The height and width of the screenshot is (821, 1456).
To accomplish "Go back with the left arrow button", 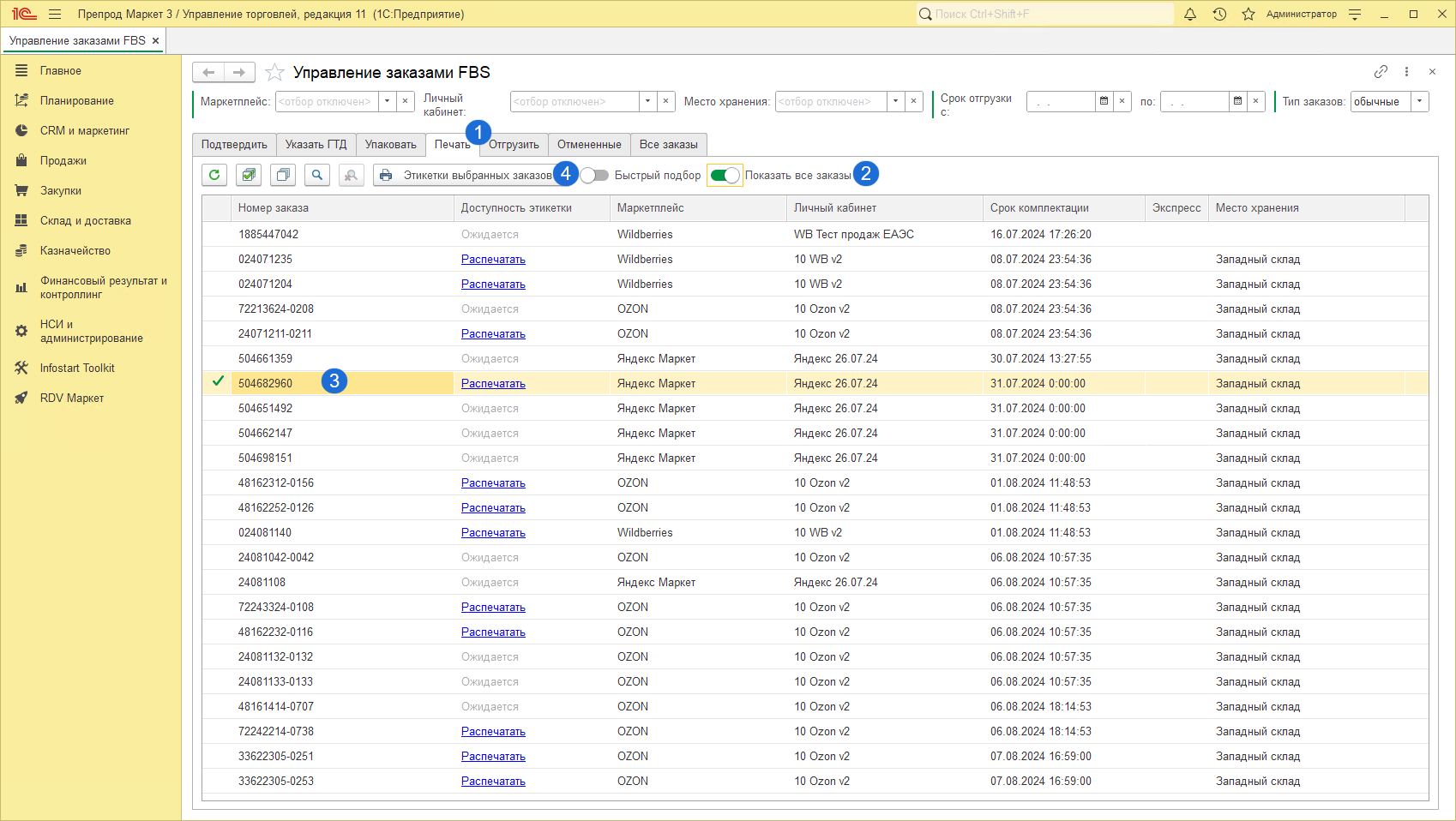I will click(208, 73).
